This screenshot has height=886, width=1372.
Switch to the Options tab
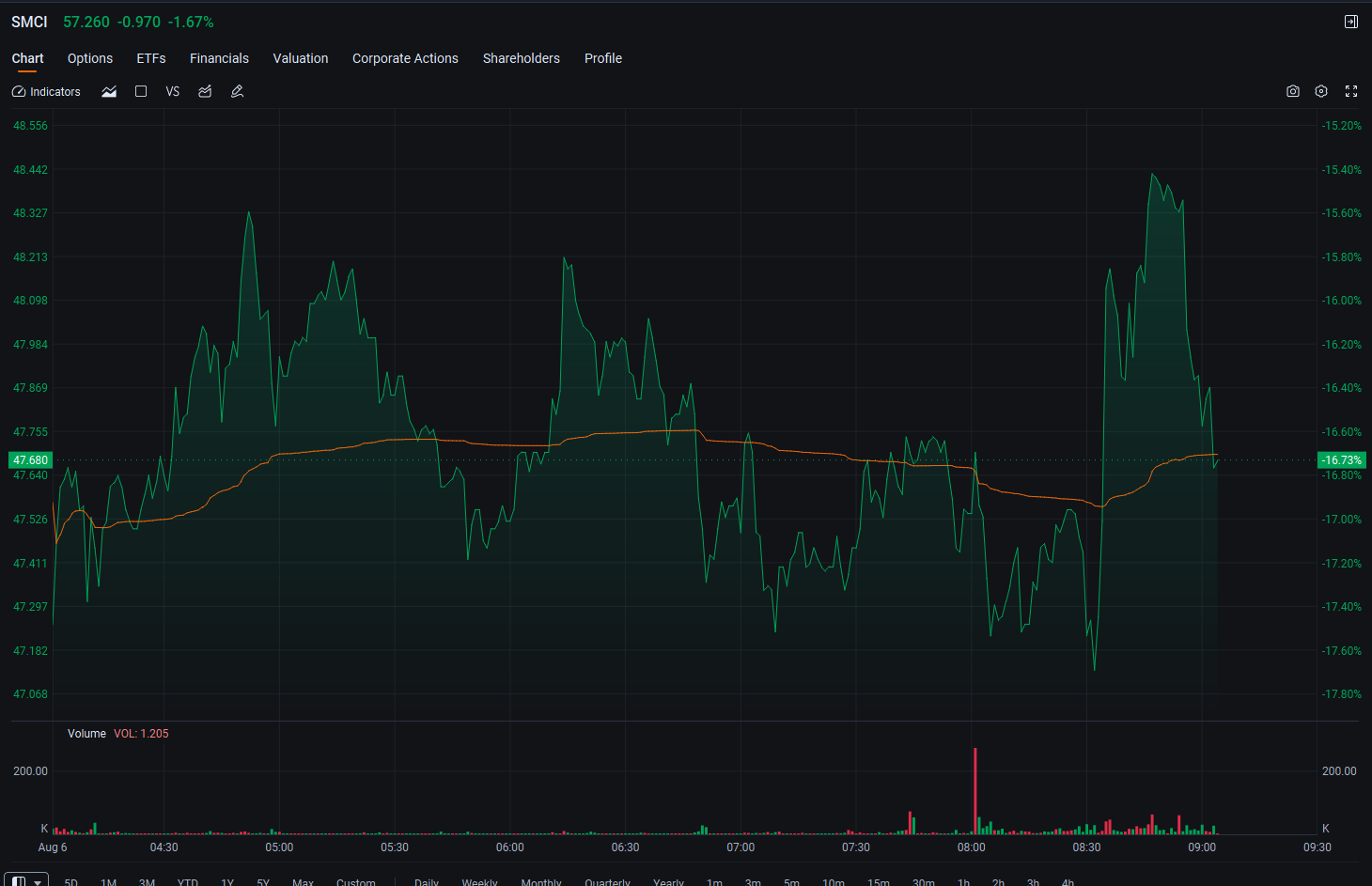pos(90,58)
